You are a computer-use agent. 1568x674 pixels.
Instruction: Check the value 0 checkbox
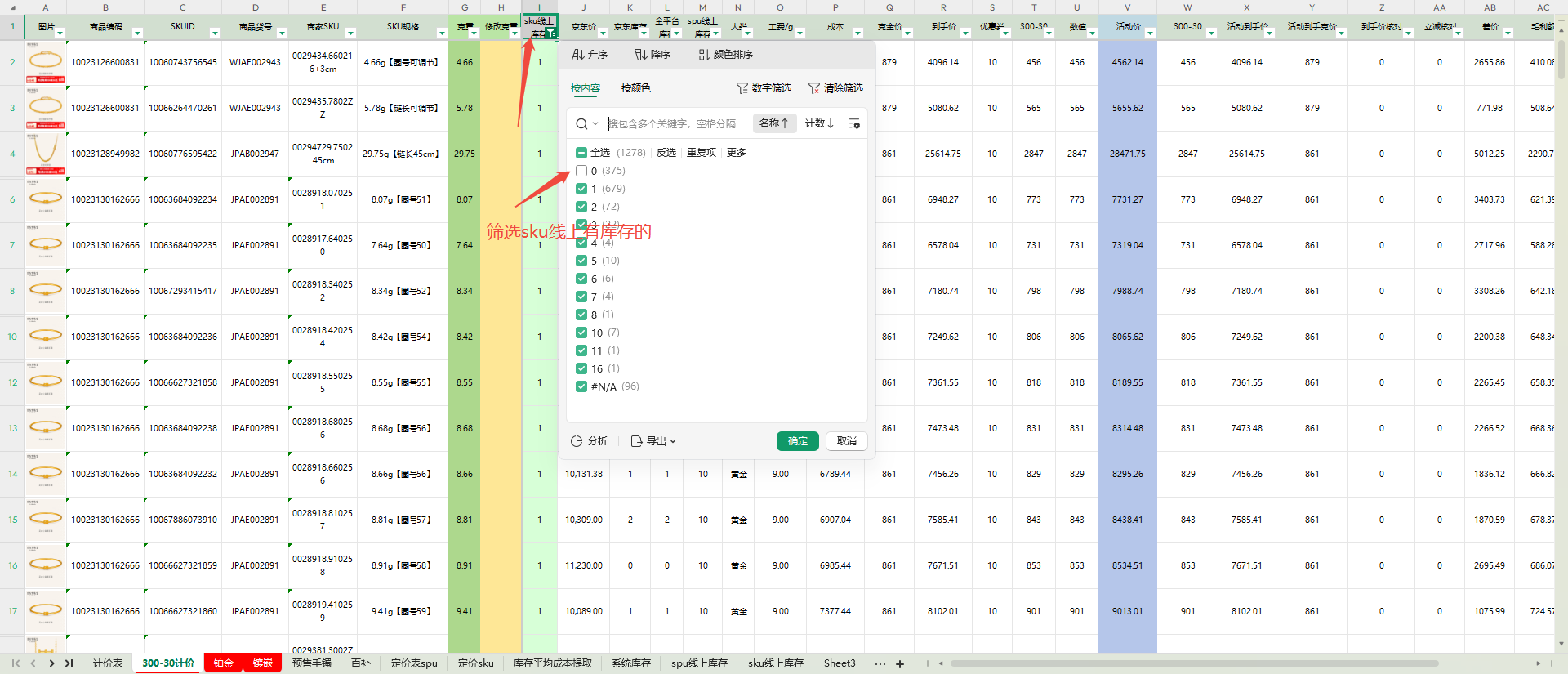[581, 171]
